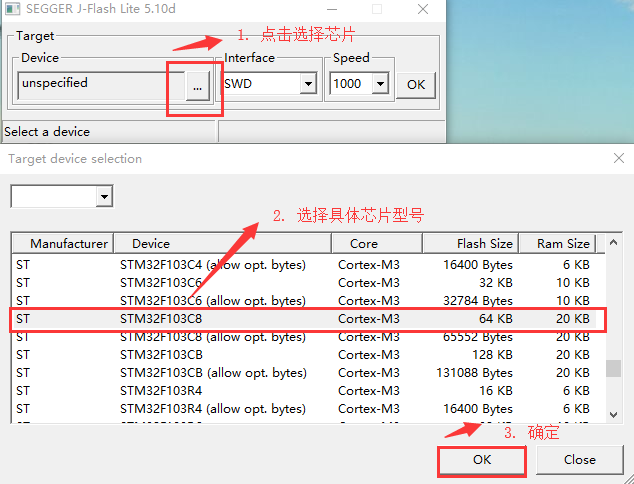Open the manufacturer filter dropdown in device selection

pyautogui.click(x=104, y=197)
